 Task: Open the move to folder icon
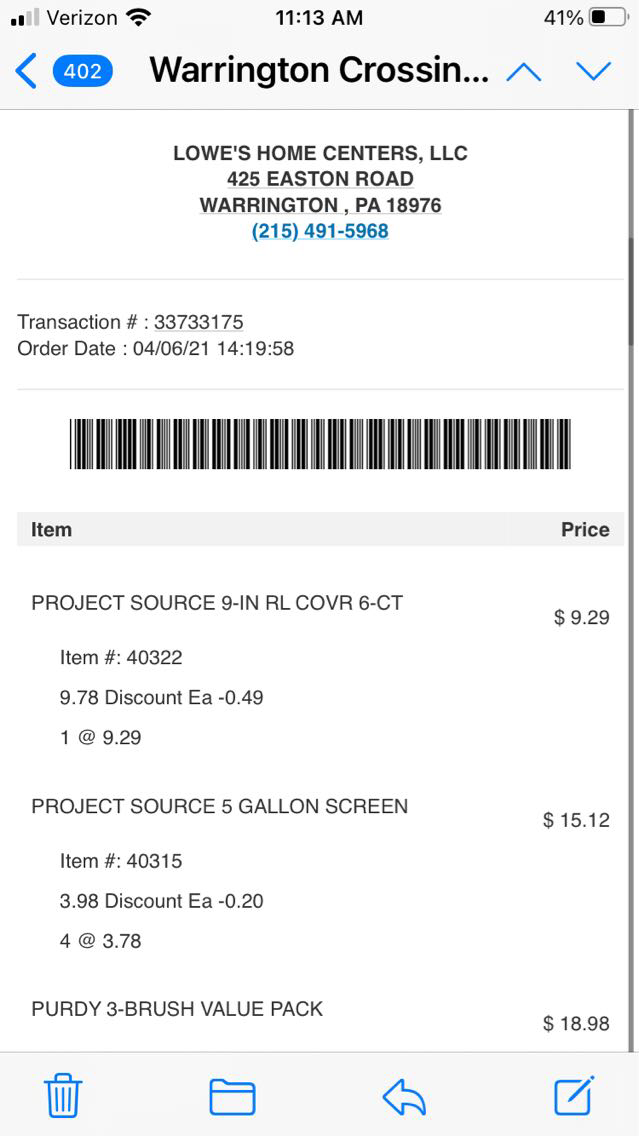[232, 1097]
